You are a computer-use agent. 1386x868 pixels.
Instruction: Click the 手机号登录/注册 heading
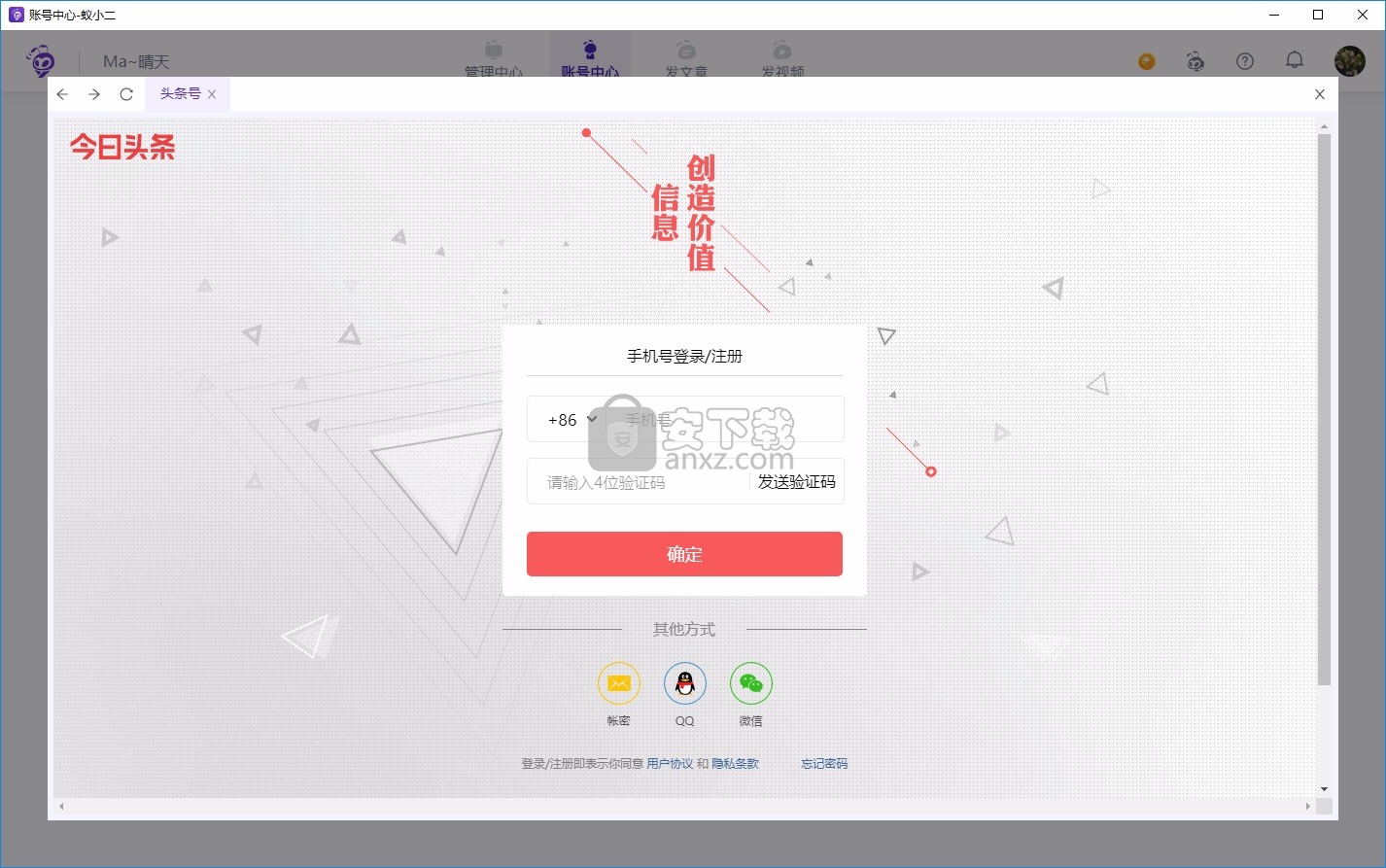click(x=684, y=356)
